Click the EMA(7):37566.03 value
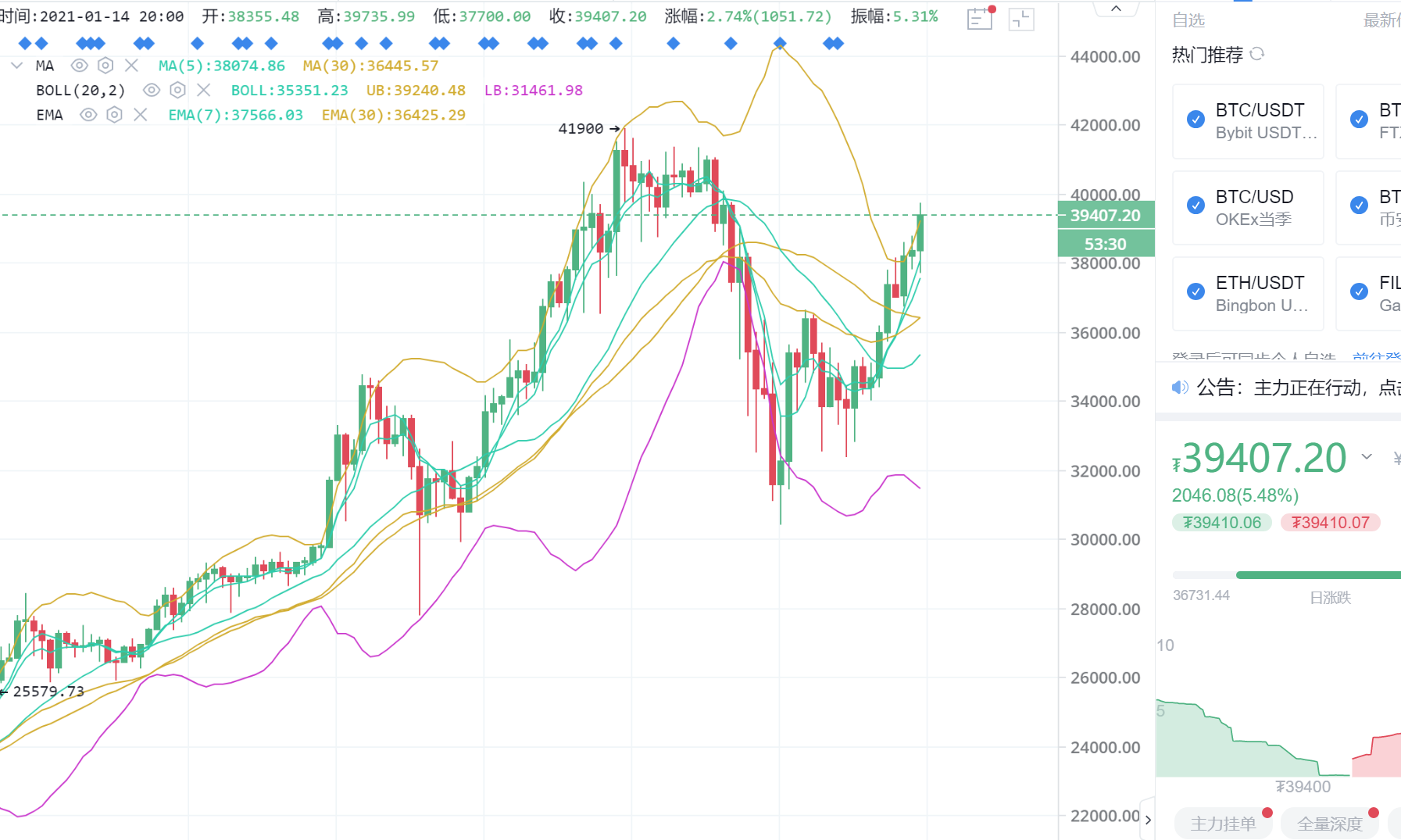The height and width of the screenshot is (840, 1401). click(x=235, y=115)
